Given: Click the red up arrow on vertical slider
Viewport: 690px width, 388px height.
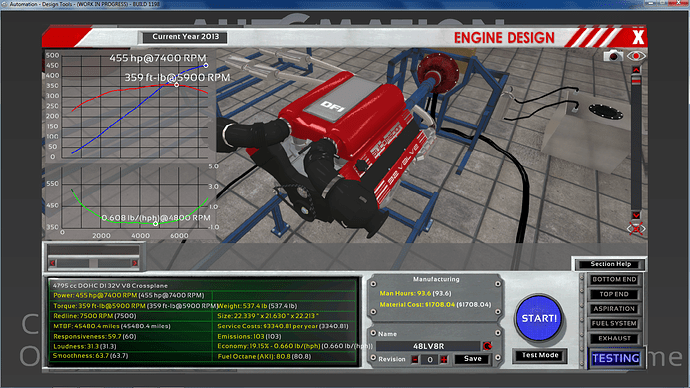Looking at the screenshot, I should [636, 70].
